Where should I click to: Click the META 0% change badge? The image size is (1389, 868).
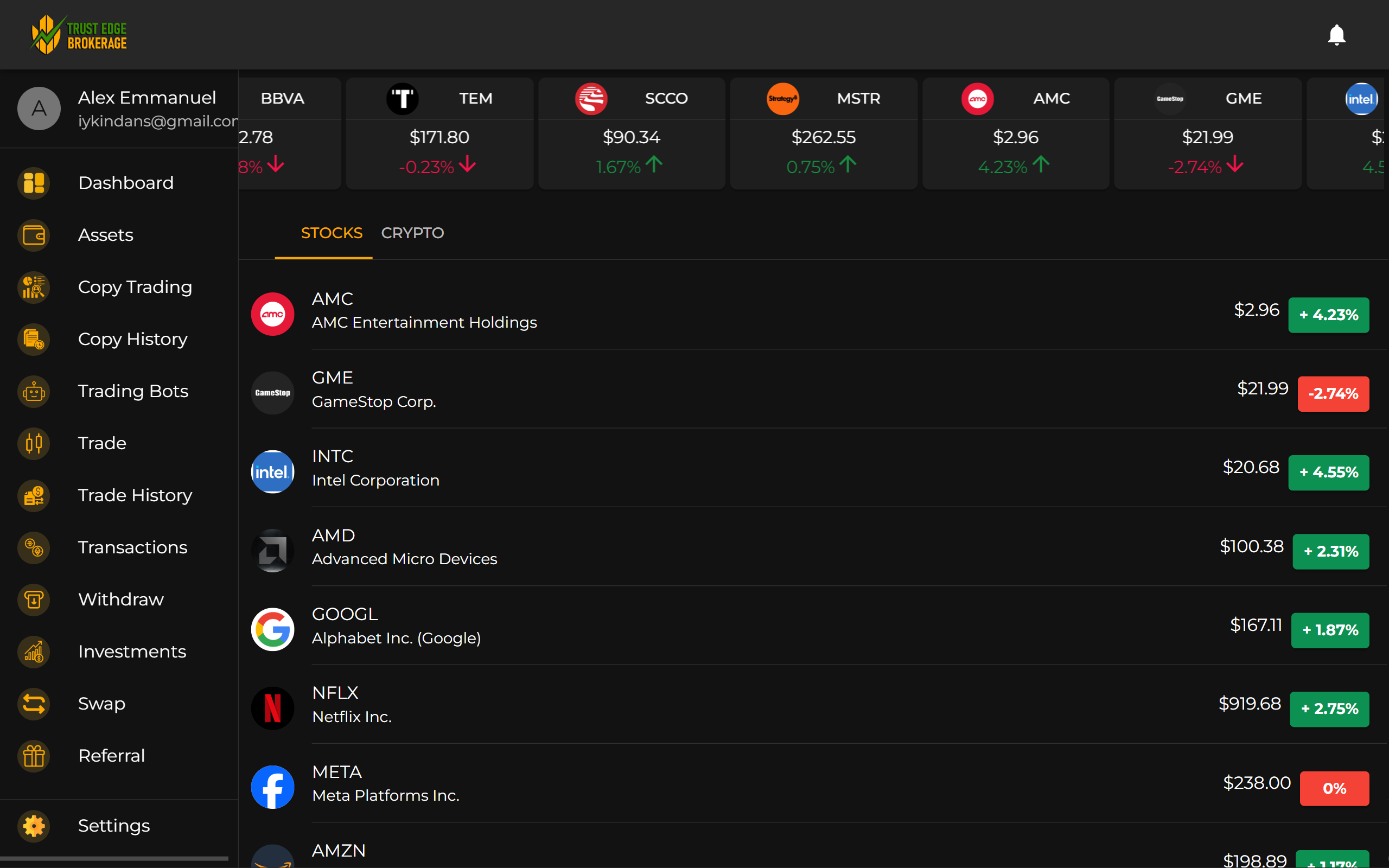click(x=1335, y=788)
